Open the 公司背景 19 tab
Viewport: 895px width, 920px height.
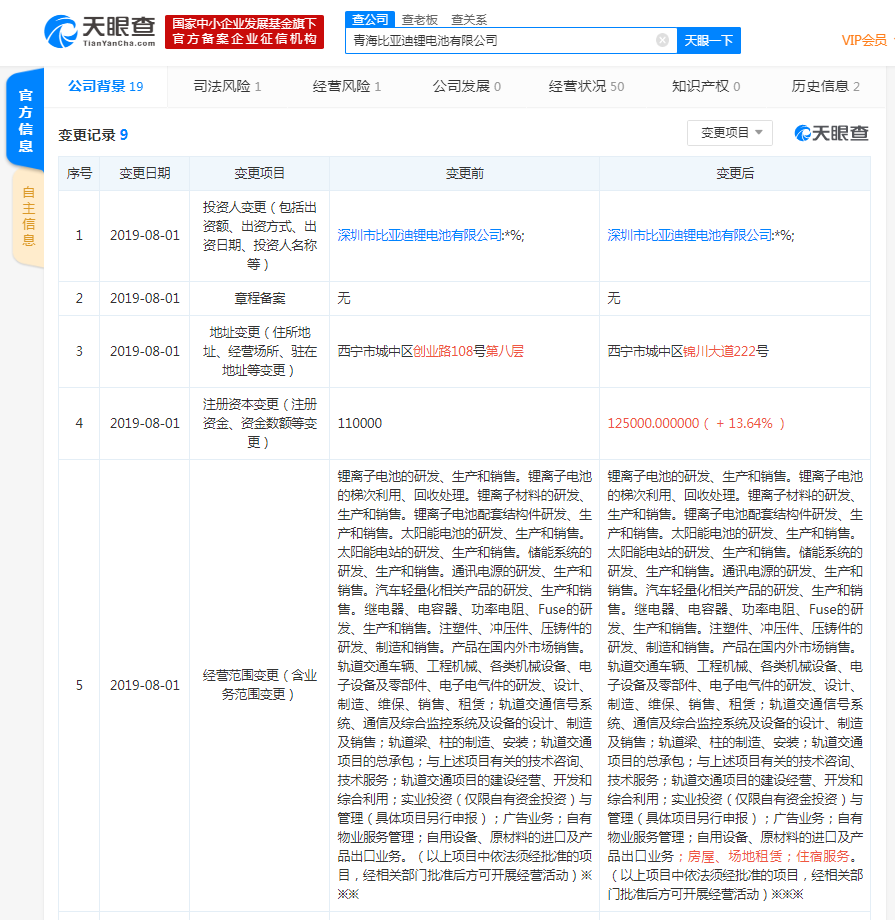tap(106, 86)
